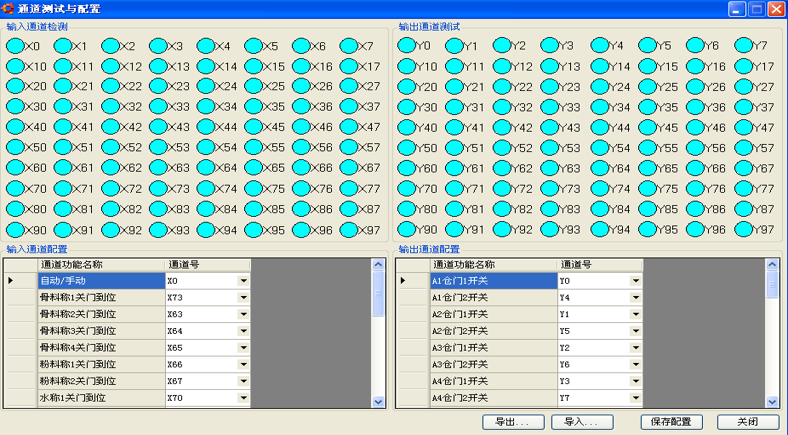Viewport: 788px width, 435px height.
Task: Click the X45 input indicator light
Action: 253,127
